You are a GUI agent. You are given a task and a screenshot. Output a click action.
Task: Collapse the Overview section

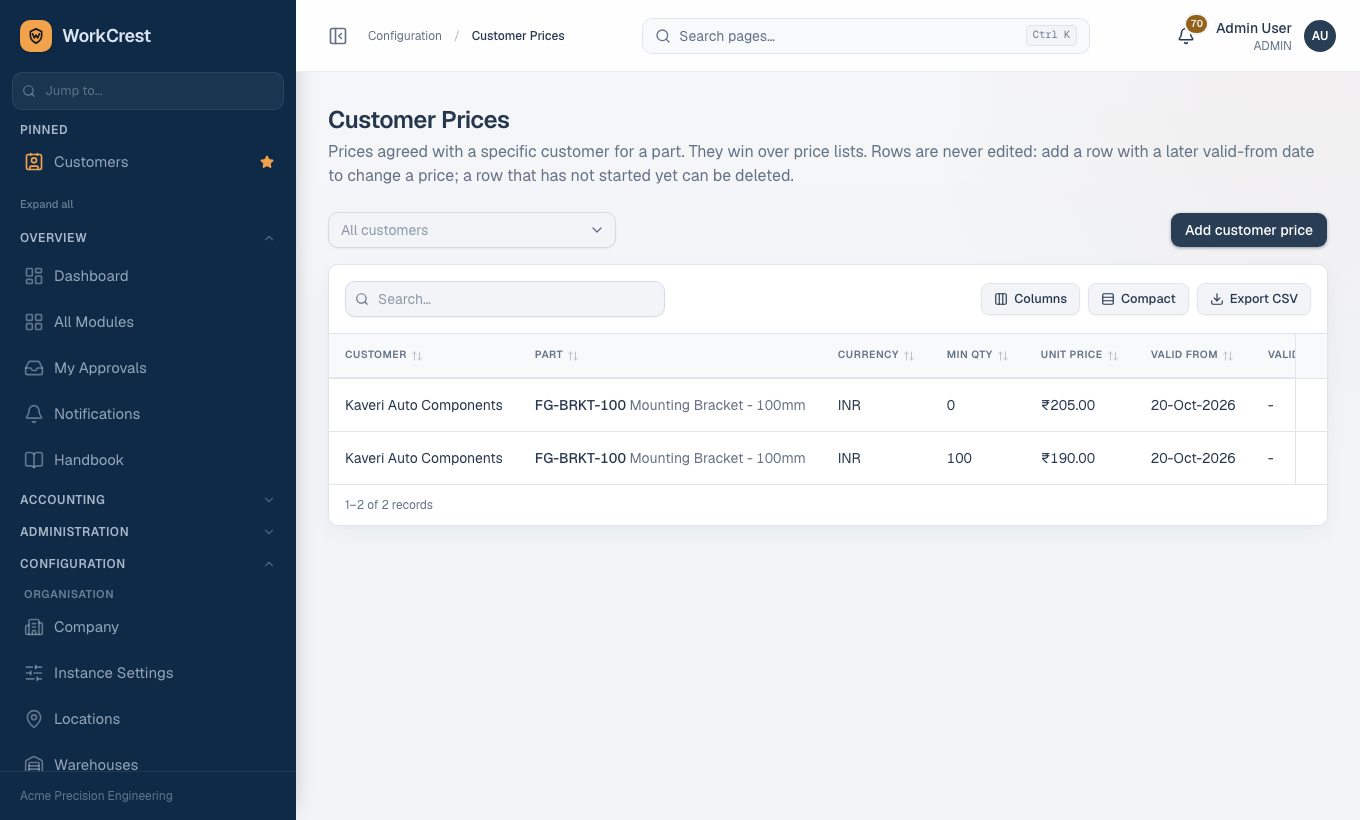point(148,238)
